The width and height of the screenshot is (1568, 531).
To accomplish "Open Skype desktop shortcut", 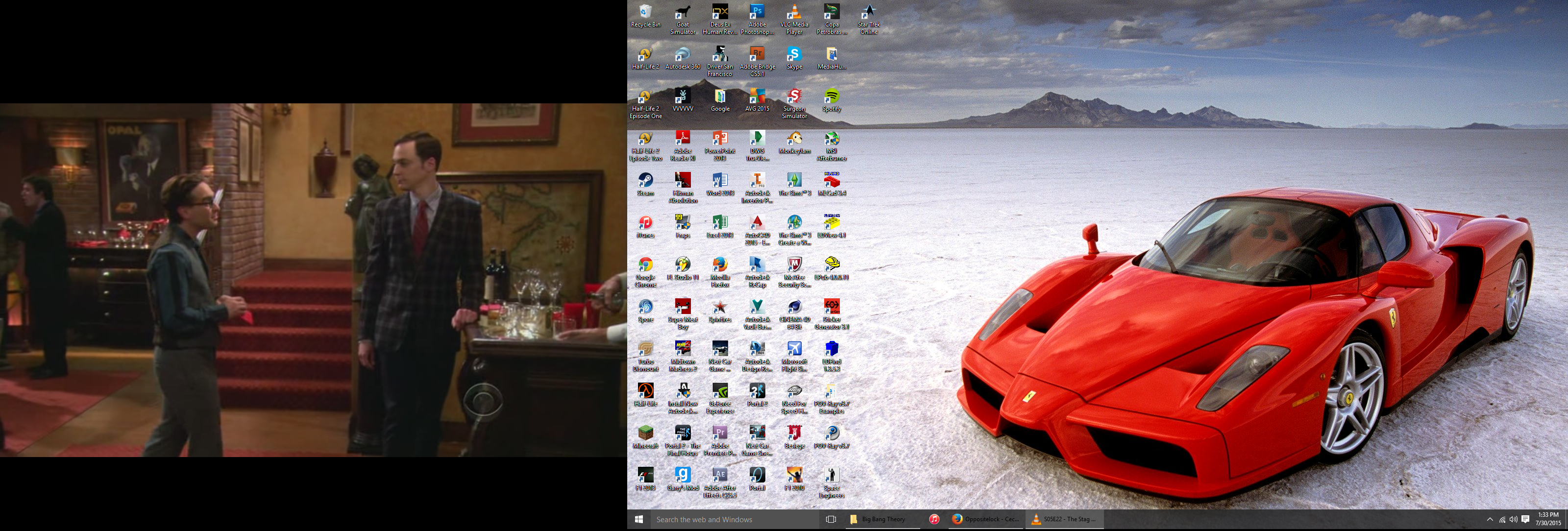I will [794, 58].
